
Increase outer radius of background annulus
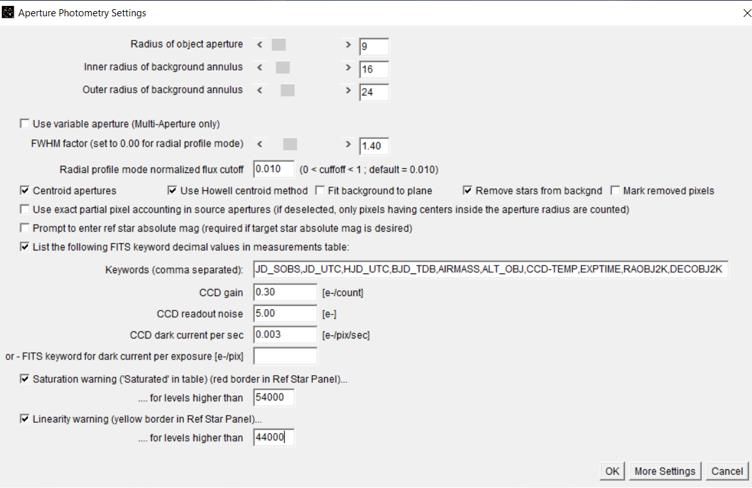pyautogui.click(x=348, y=91)
